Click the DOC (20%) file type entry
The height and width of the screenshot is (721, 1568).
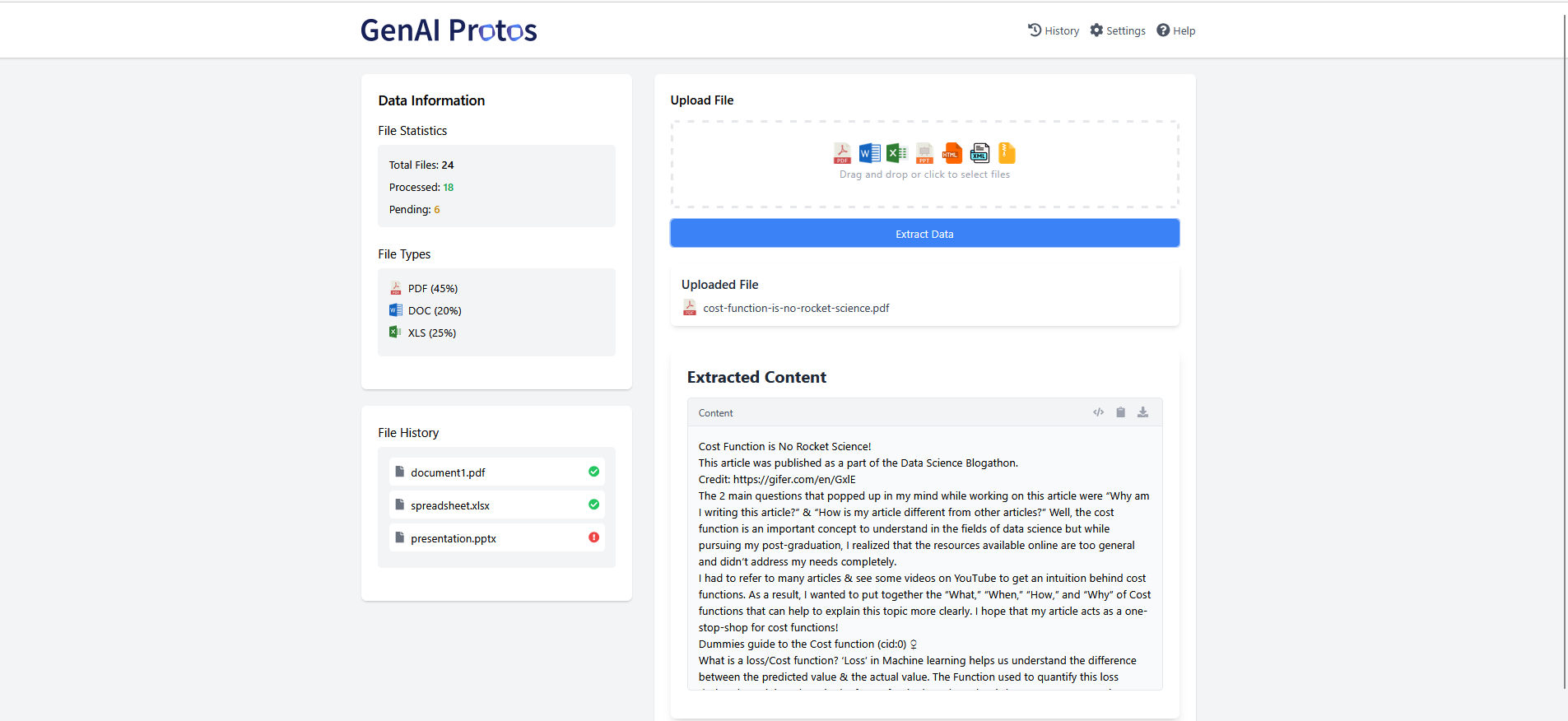(426, 310)
